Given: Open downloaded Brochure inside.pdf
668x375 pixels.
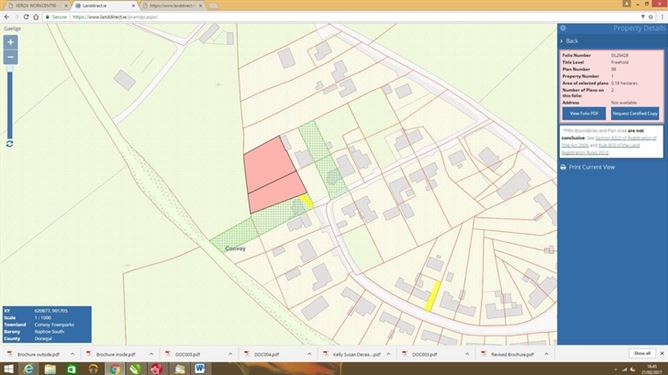Looking at the screenshot, I should pyautogui.click(x=115, y=354).
